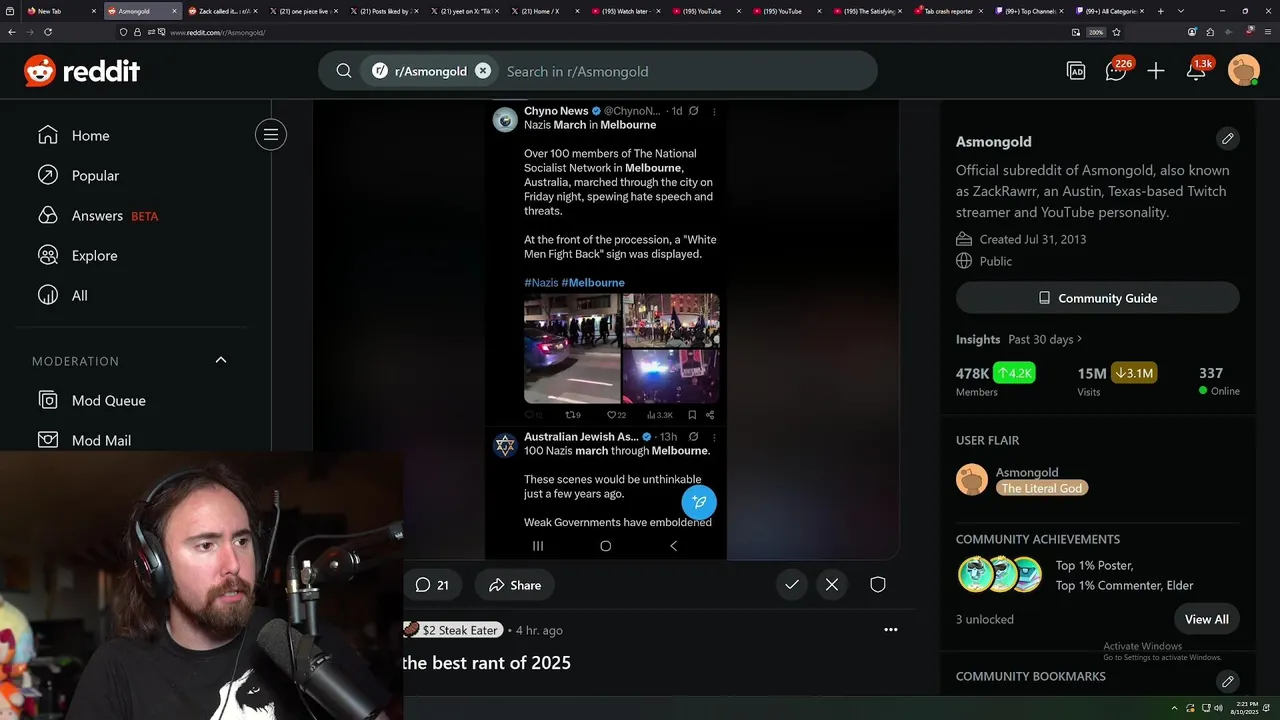
Task: Open the 21 comments button
Action: tap(432, 585)
